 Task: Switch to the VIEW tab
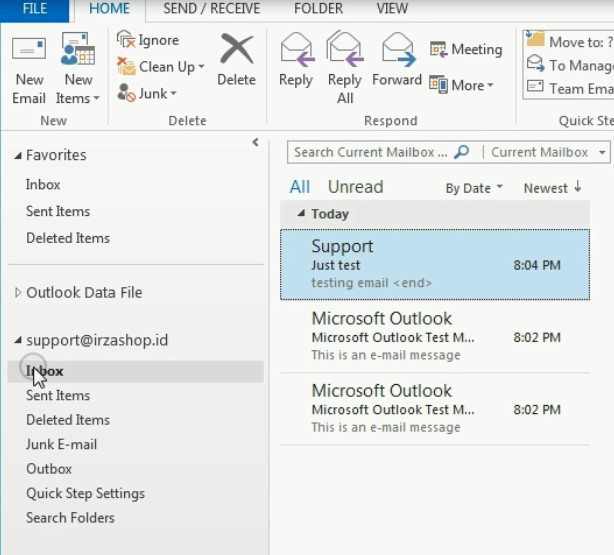click(x=392, y=9)
